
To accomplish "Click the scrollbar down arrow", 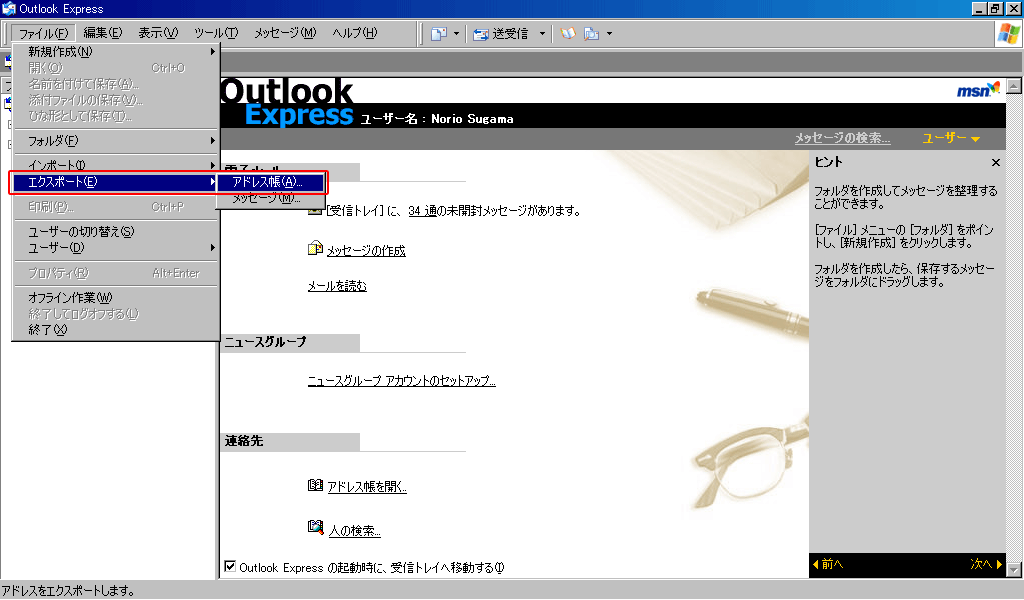I will click(x=1014, y=570).
